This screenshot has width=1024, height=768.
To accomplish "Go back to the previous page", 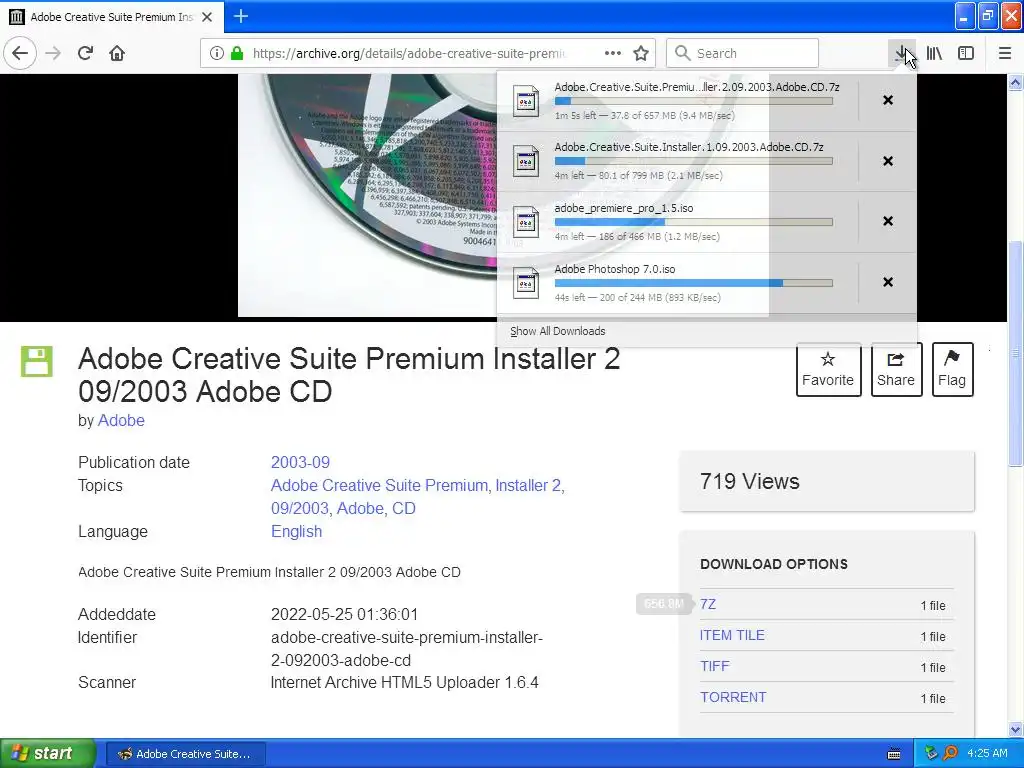I will [20, 53].
